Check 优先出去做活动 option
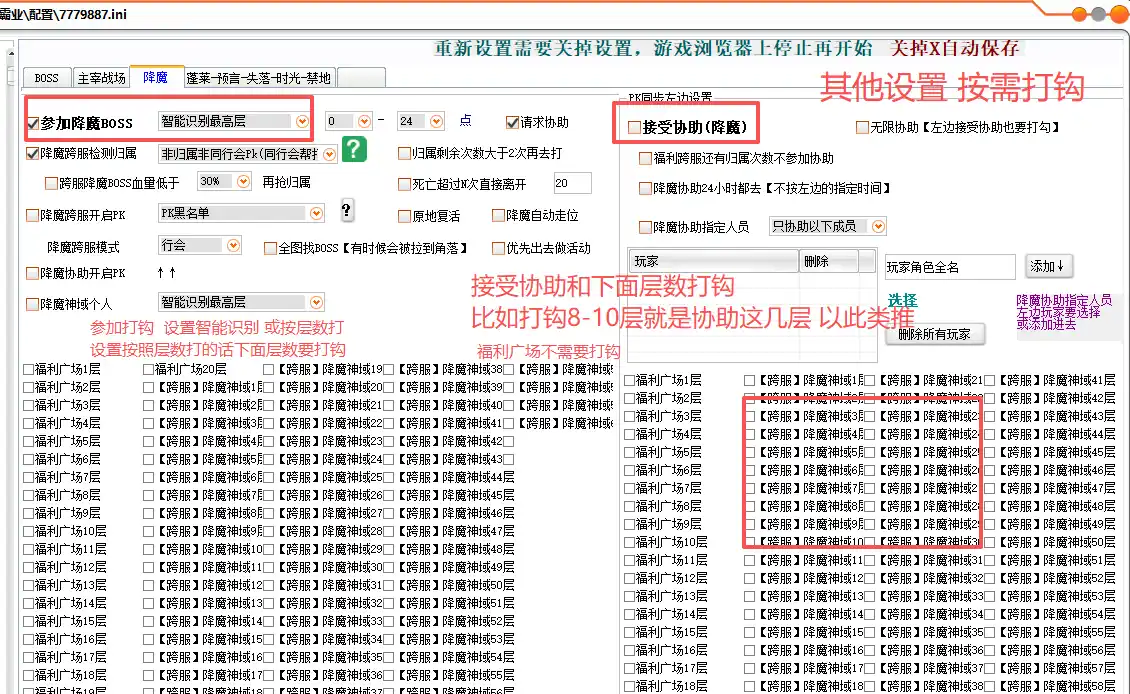 (498, 249)
